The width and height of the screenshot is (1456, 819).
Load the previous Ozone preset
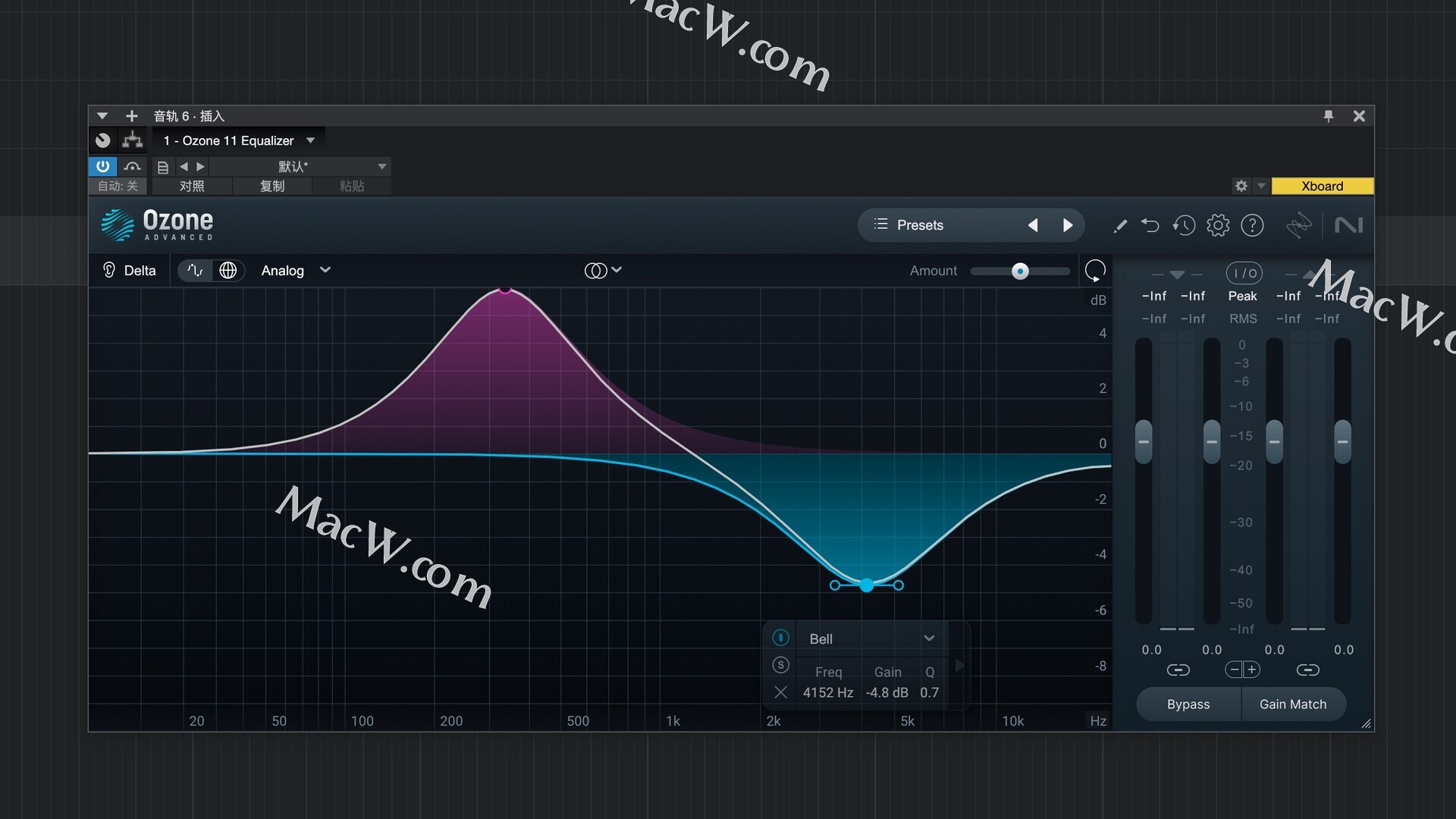pos(1033,225)
